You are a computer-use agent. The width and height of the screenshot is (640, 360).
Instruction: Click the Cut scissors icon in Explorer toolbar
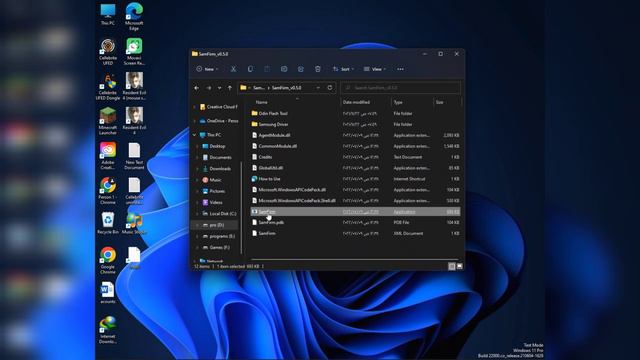pyautogui.click(x=233, y=69)
